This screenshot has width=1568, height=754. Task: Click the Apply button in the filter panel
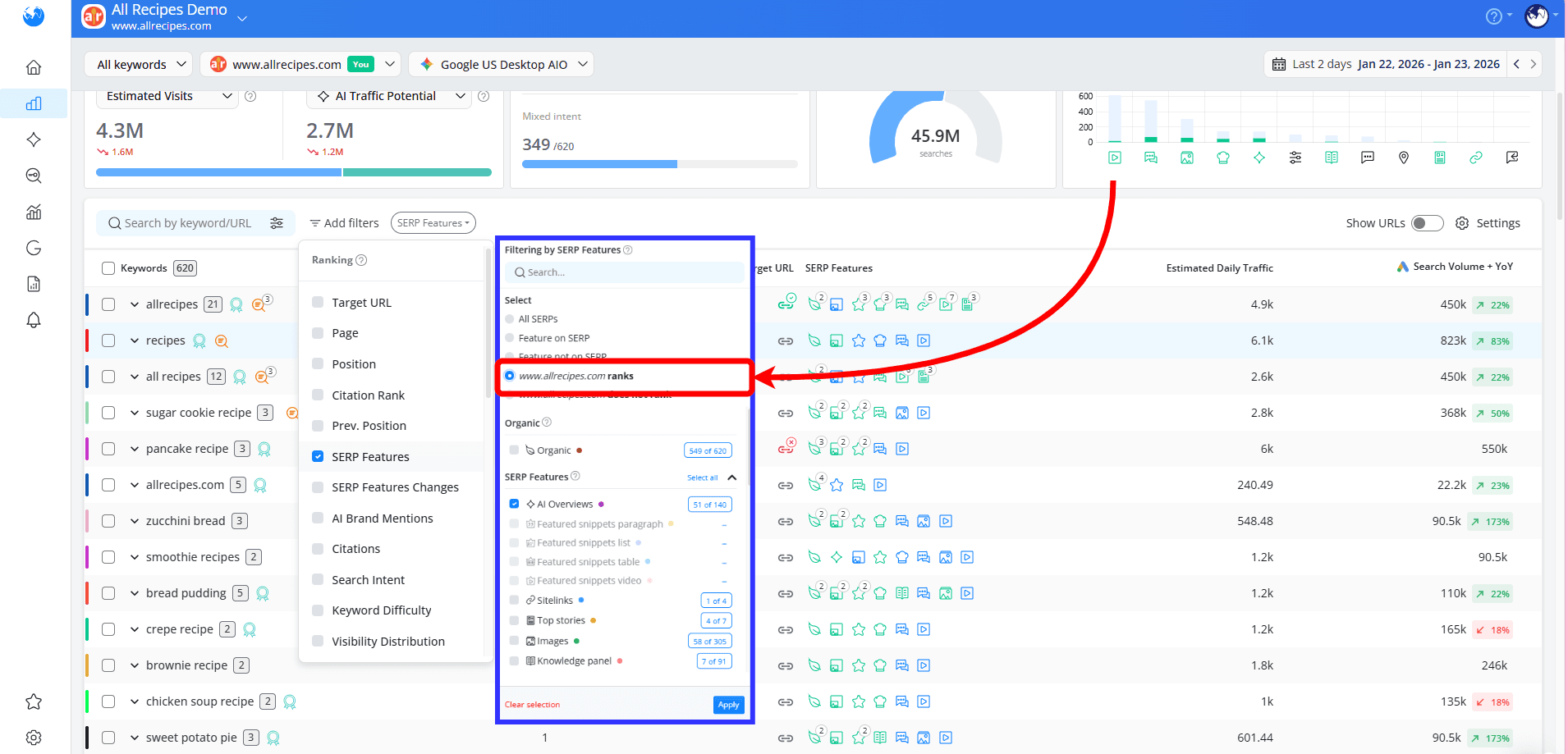728,704
